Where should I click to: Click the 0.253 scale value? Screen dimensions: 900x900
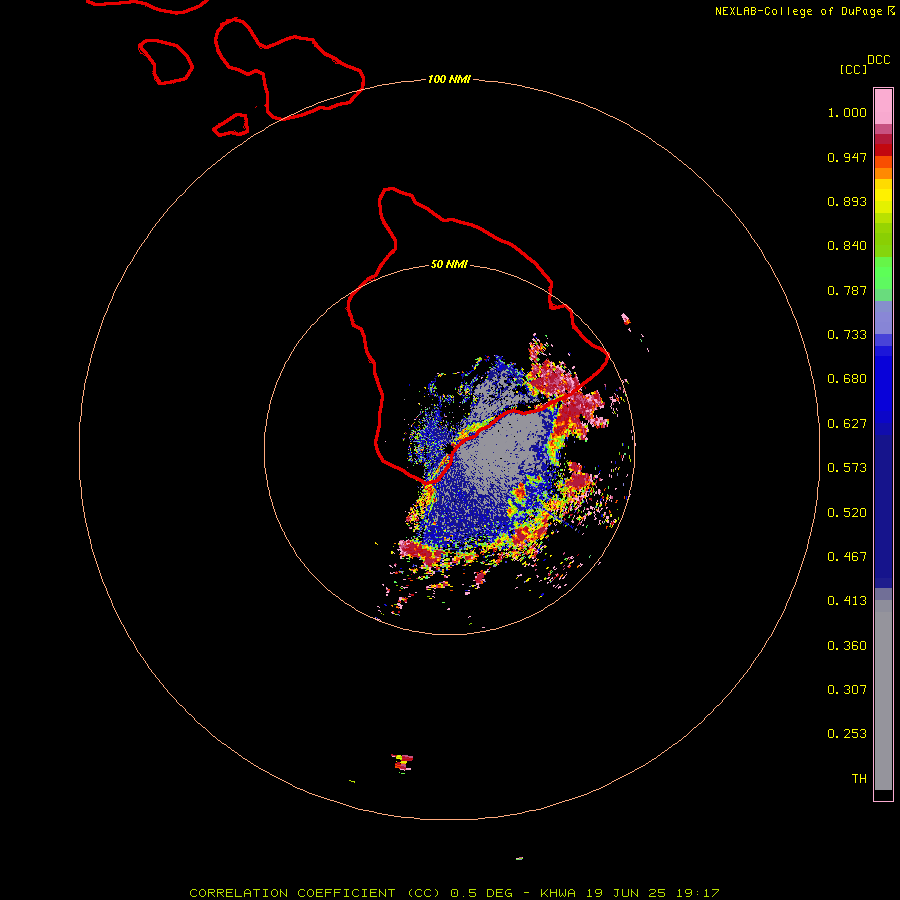tap(847, 734)
